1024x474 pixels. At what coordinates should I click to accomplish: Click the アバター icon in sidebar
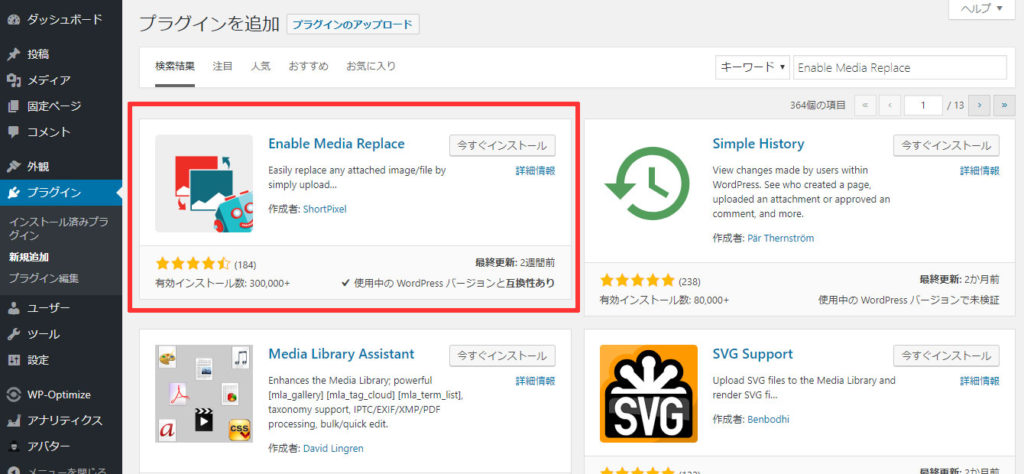coord(13,447)
